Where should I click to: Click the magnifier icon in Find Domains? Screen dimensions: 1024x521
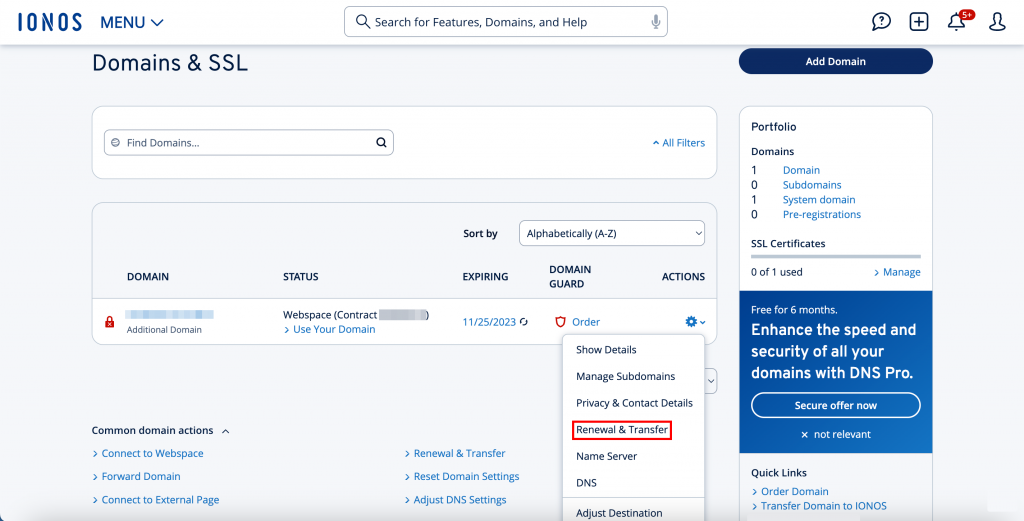(x=381, y=143)
